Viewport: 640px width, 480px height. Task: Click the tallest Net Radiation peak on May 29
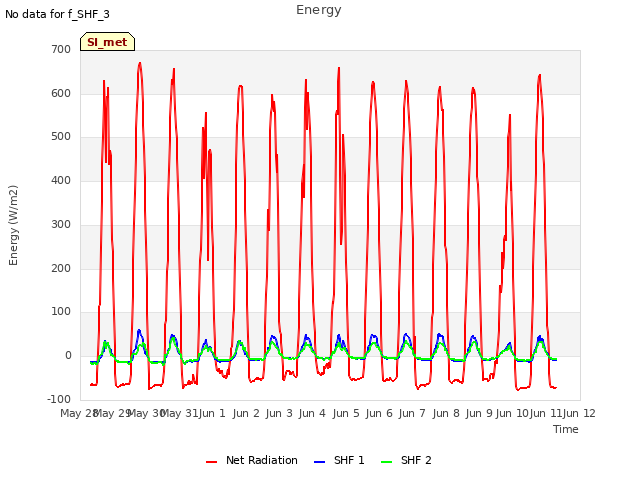[x=140, y=63]
